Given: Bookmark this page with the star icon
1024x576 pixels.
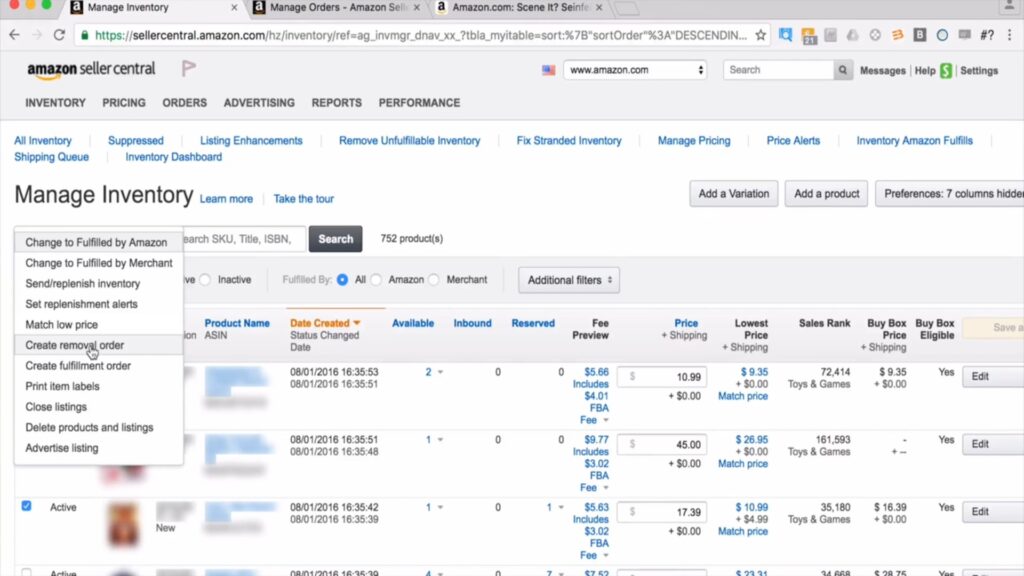Looking at the screenshot, I should pos(761,35).
